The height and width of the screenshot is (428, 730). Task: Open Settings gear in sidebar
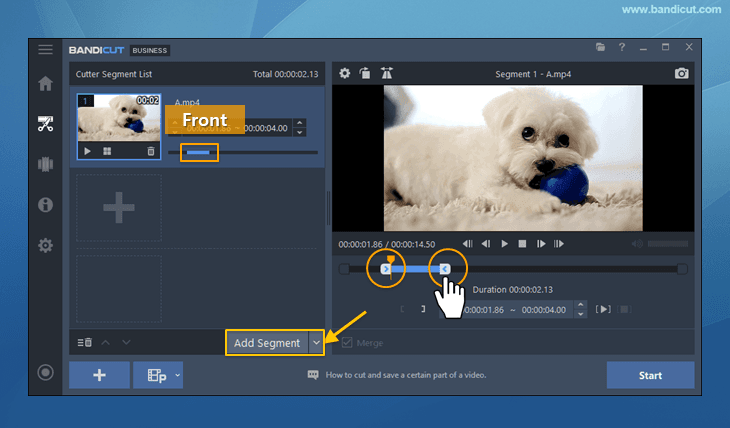pyautogui.click(x=45, y=245)
